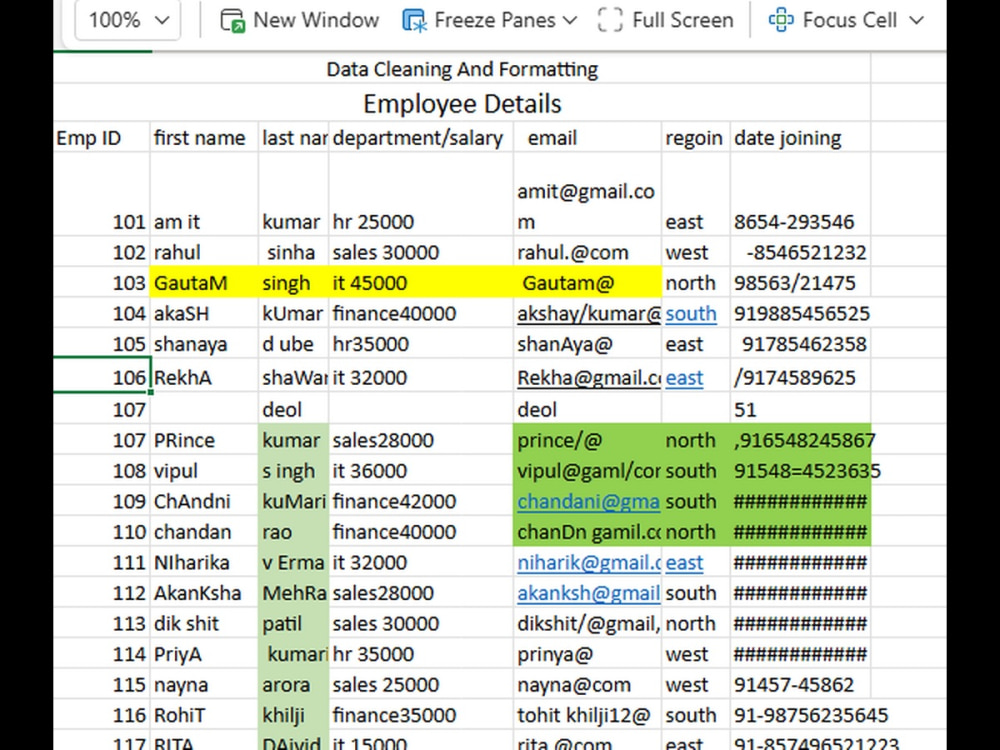Open the chandani@gma email link
The image size is (1000, 750).
[588, 501]
